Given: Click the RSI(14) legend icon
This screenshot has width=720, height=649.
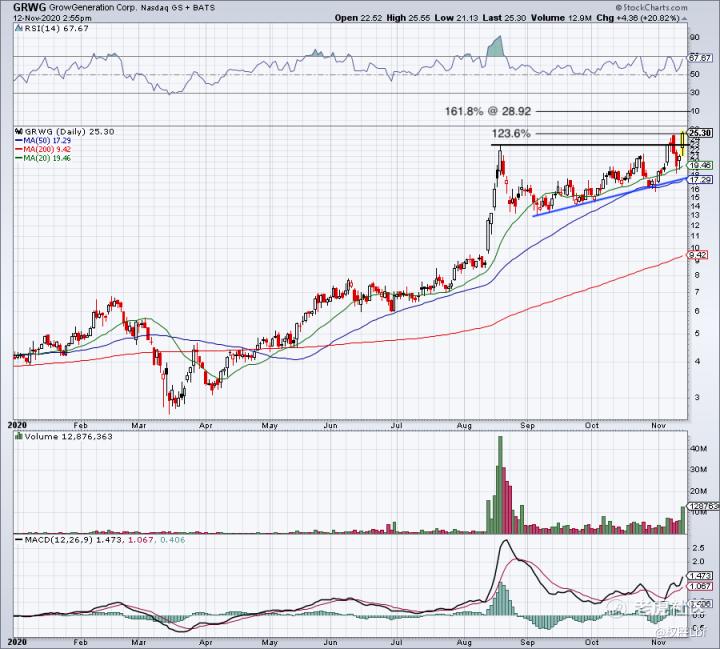Looking at the screenshot, I should click(18, 28).
